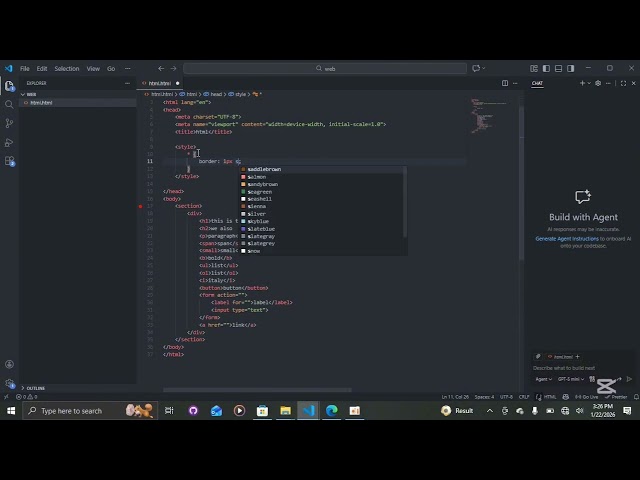The width and height of the screenshot is (640, 480).
Task: Open html.html file in Explorer tree
Action: 78,102
